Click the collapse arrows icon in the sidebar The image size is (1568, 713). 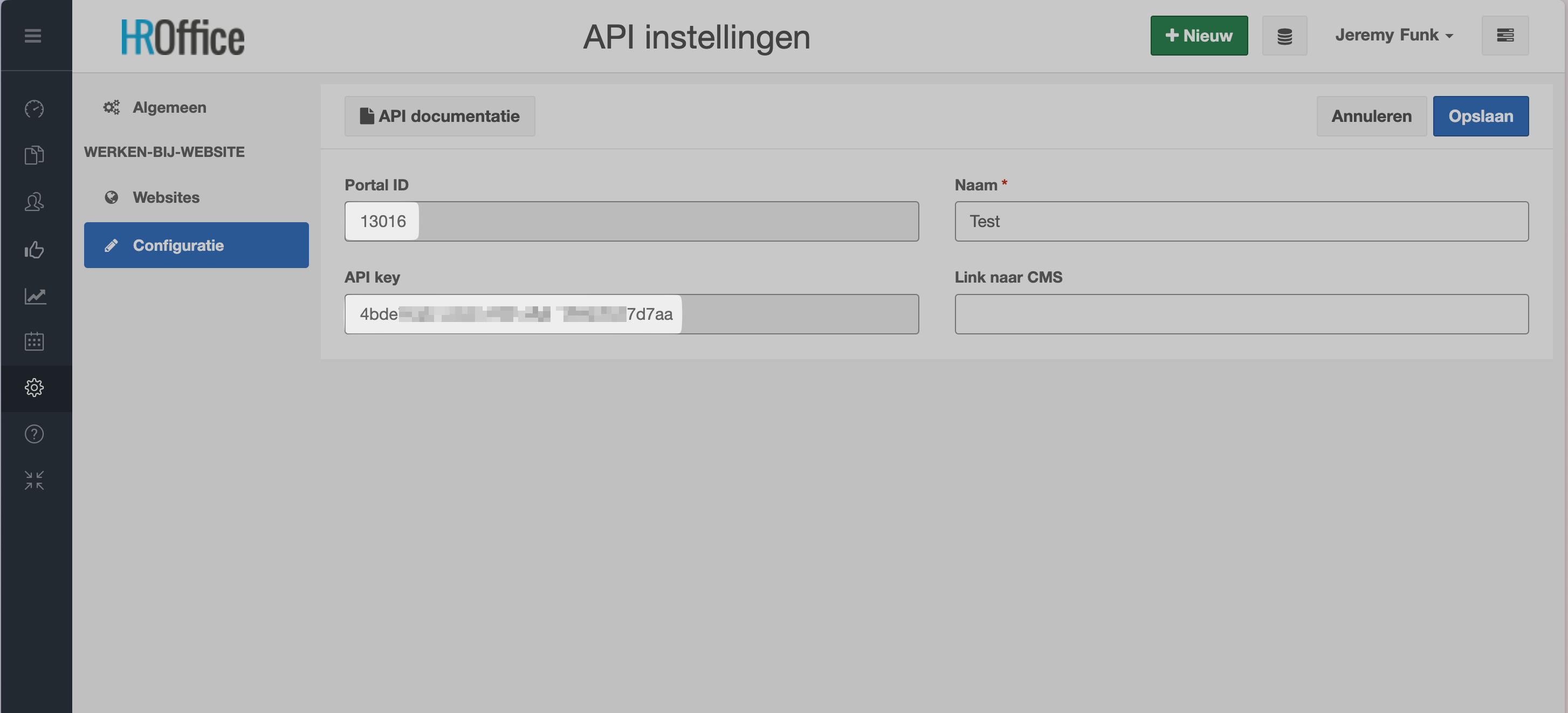pyautogui.click(x=34, y=481)
